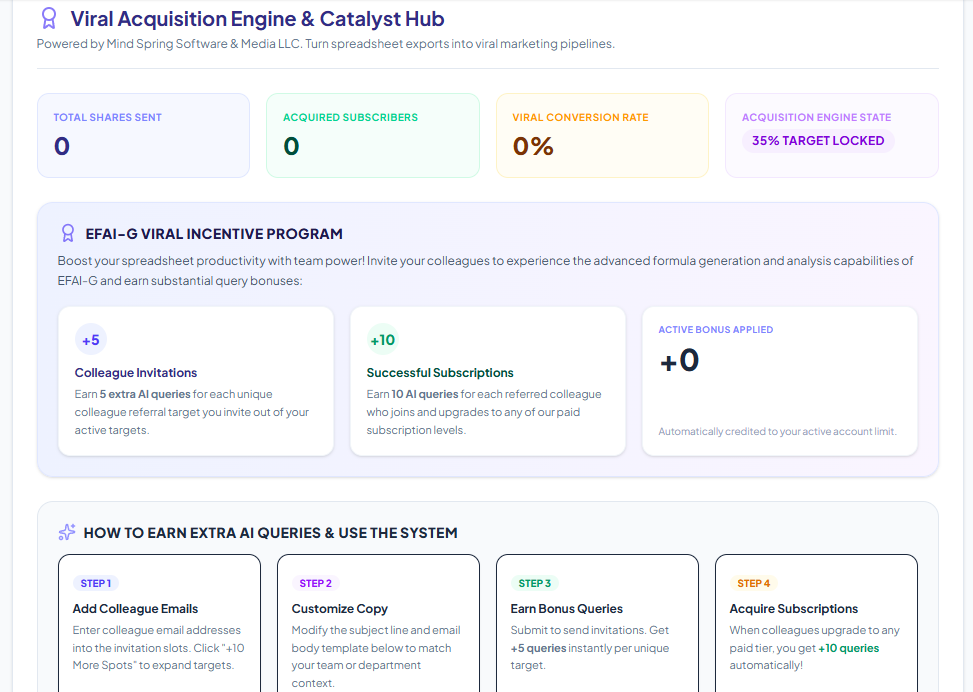Click the Acquire Subscriptions step title
The image size is (973, 692).
pyautogui.click(x=794, y=609)
